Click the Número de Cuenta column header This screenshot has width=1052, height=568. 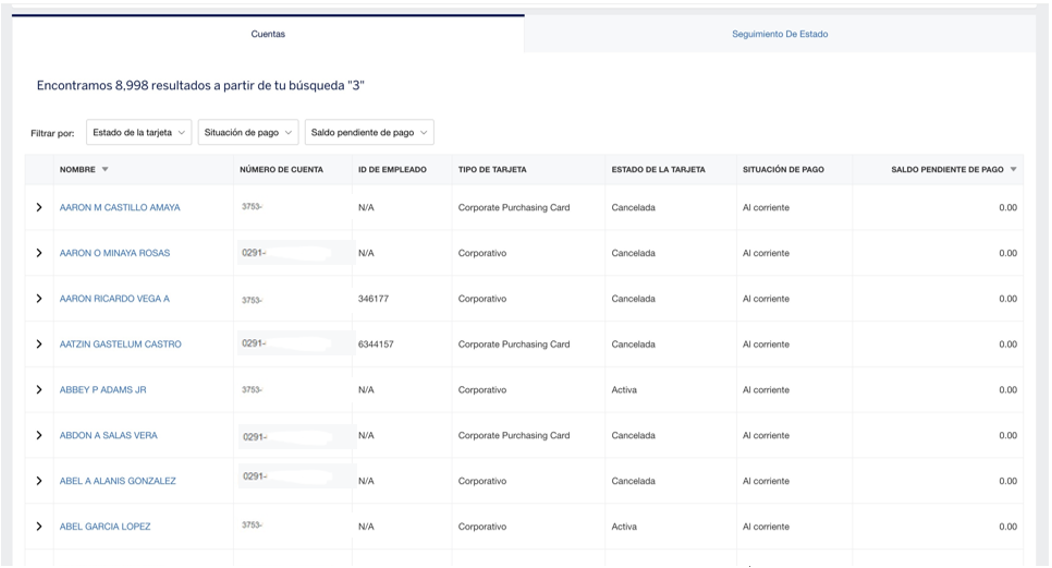tap(281, 170)
